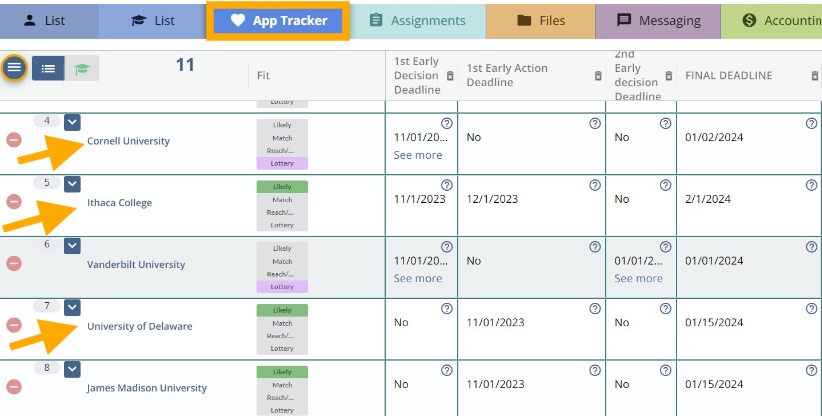Delete the 1st Early Action Deadline column
The image size is (822, 416).
(598, 76)
